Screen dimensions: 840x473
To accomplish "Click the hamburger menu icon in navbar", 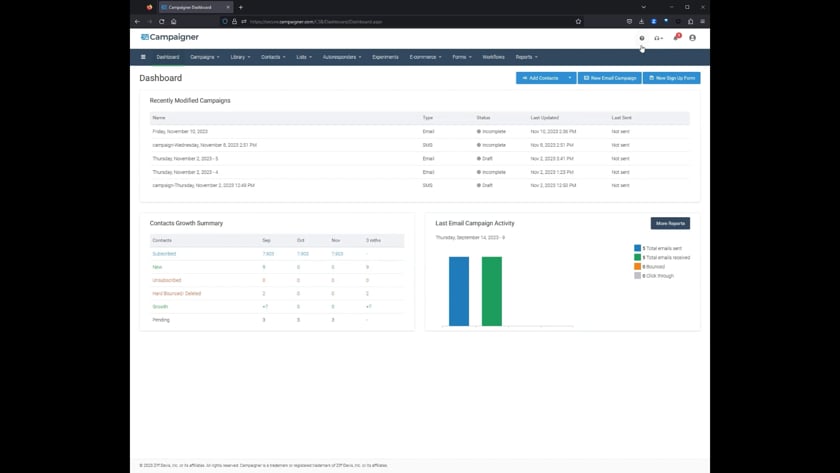I will [x=143, y=57].
